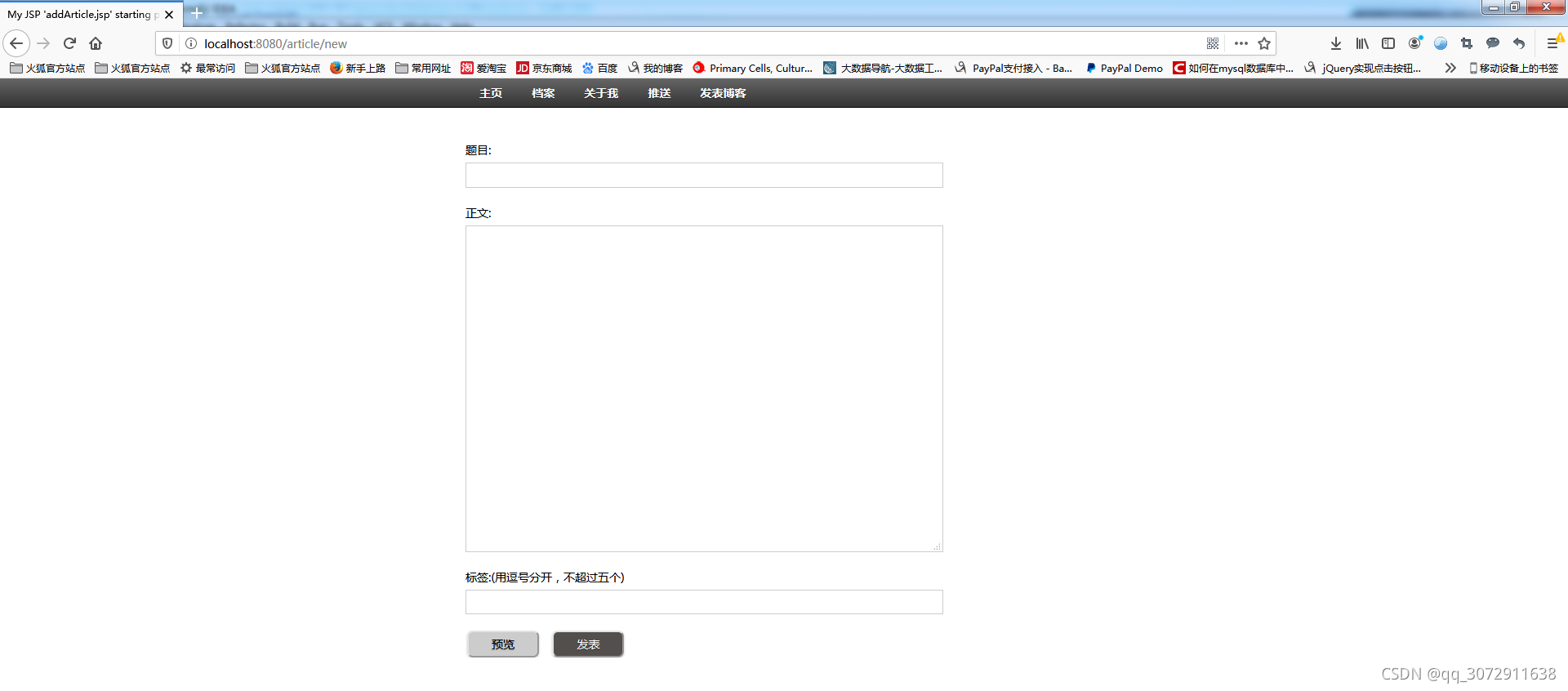Reload the page with the refresh icon
The height and width of the screenshot is (691, 1568).
click(70, 43)
